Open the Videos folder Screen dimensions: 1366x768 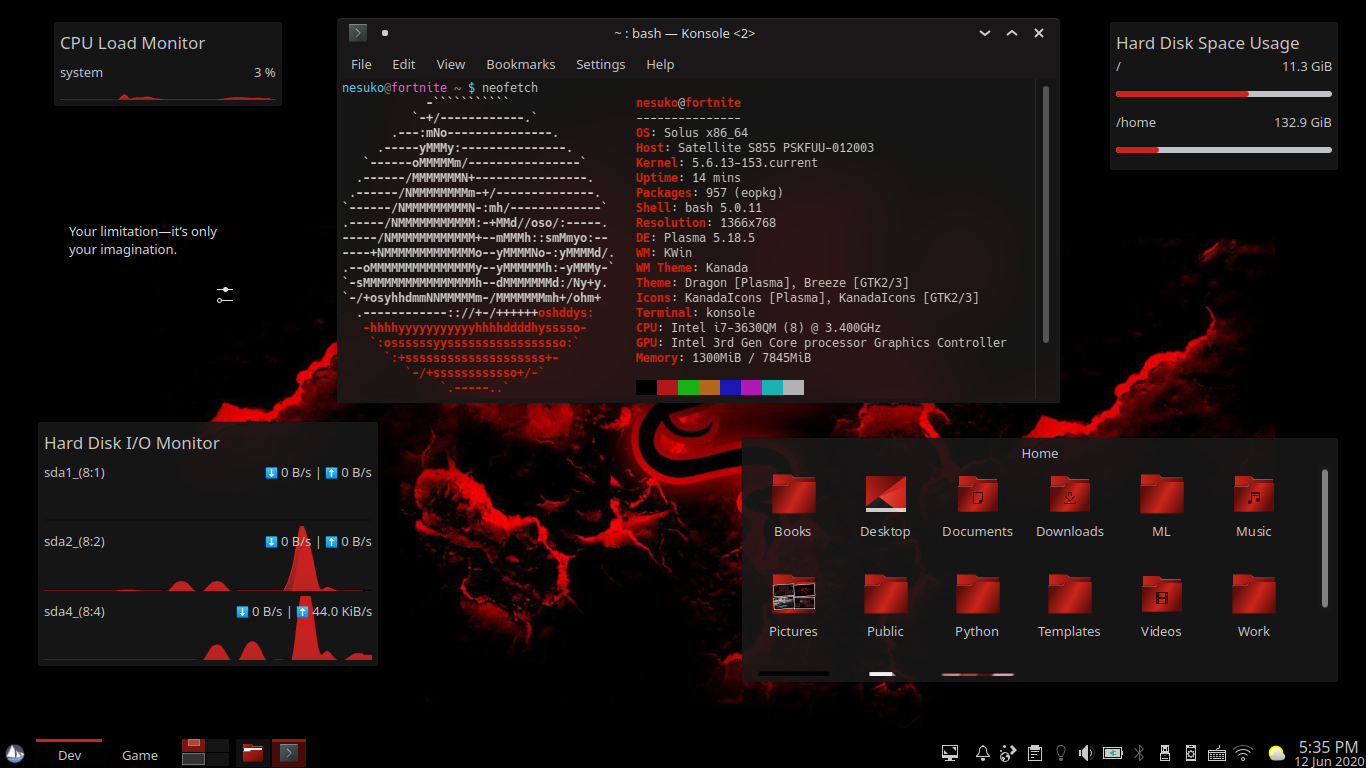pos(1161,606)
